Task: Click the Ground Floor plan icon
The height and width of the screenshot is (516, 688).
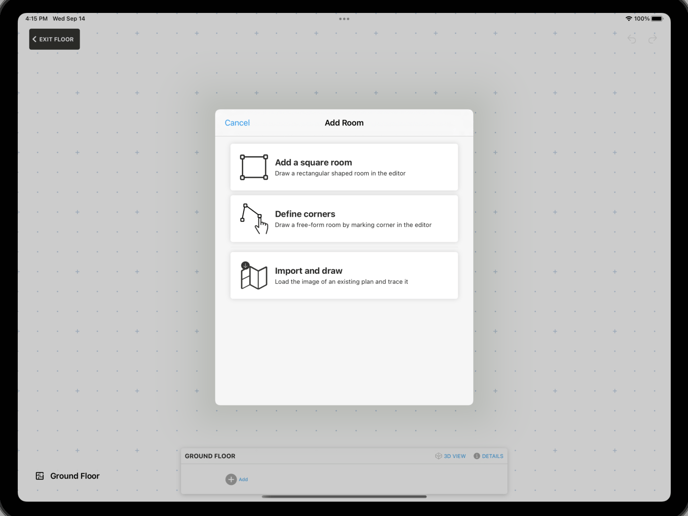Action: point(39,476)
